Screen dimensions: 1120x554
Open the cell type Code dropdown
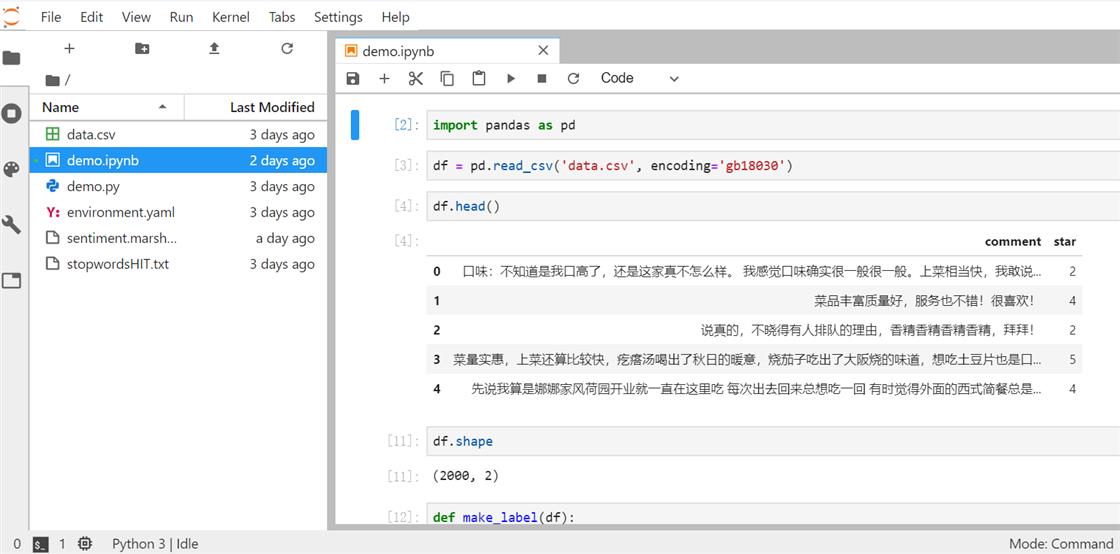640,78
